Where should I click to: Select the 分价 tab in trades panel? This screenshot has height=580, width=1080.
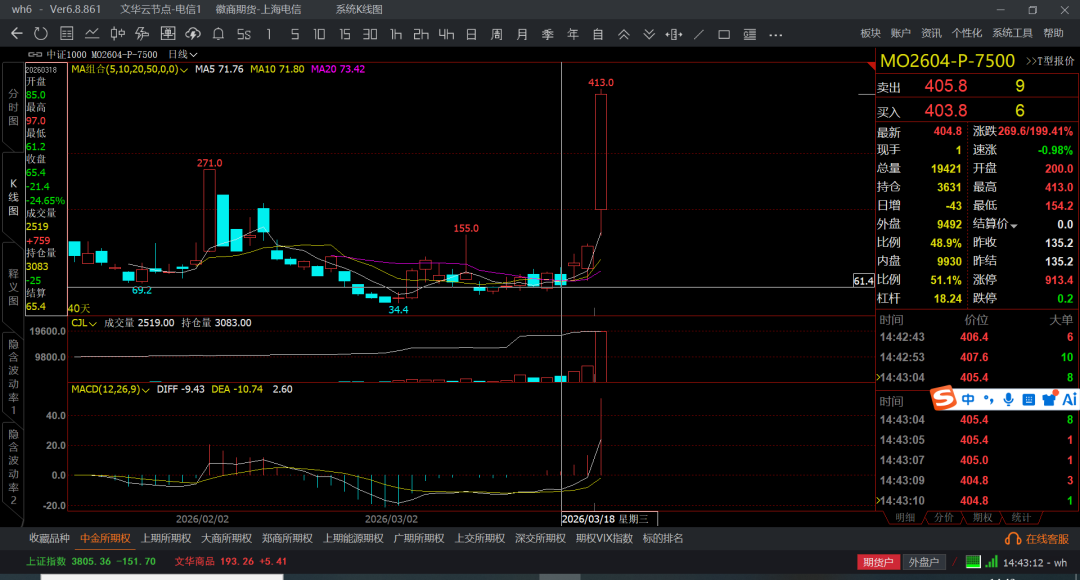tap(943, 517)
